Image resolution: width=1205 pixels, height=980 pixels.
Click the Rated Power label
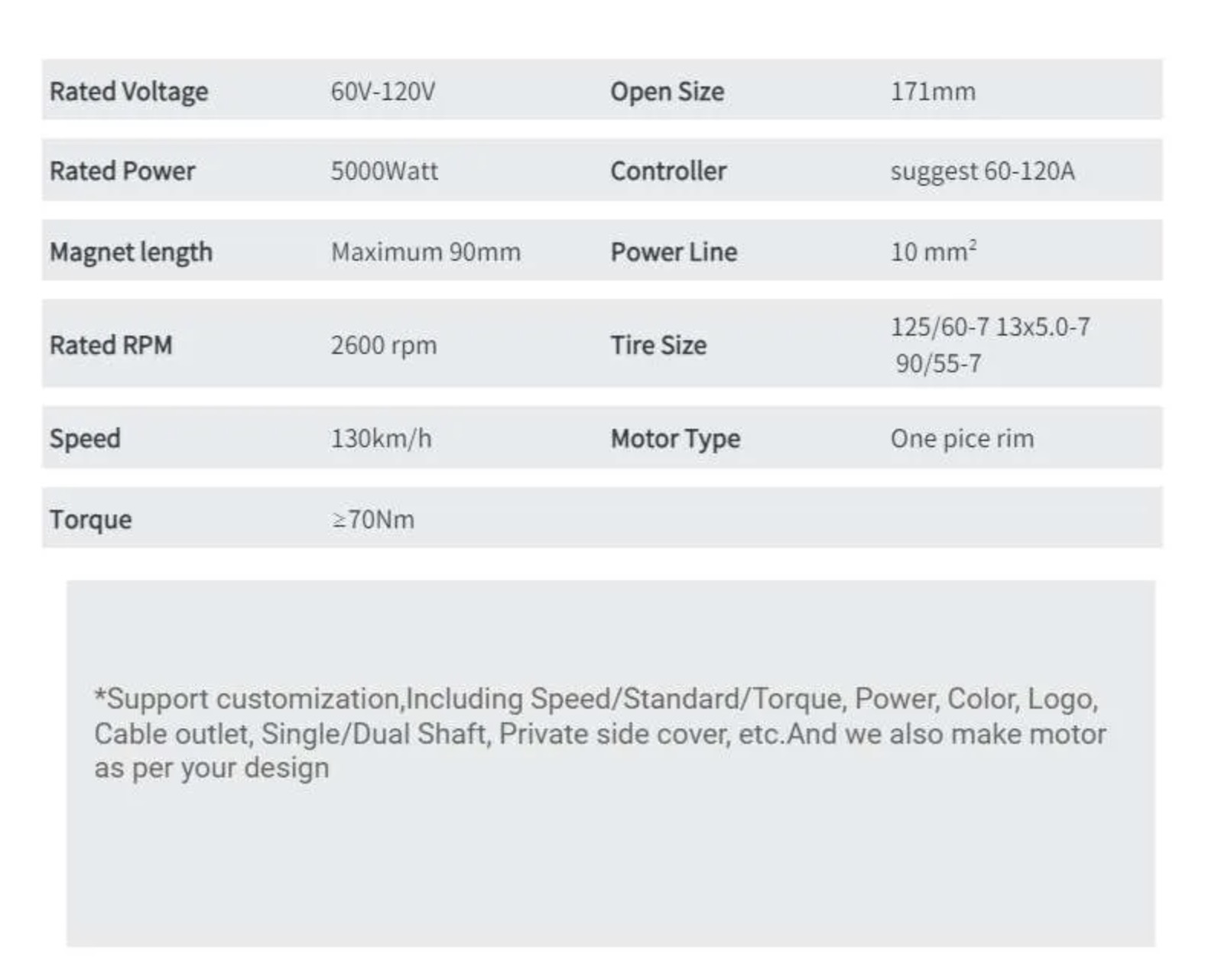point(122,171)
